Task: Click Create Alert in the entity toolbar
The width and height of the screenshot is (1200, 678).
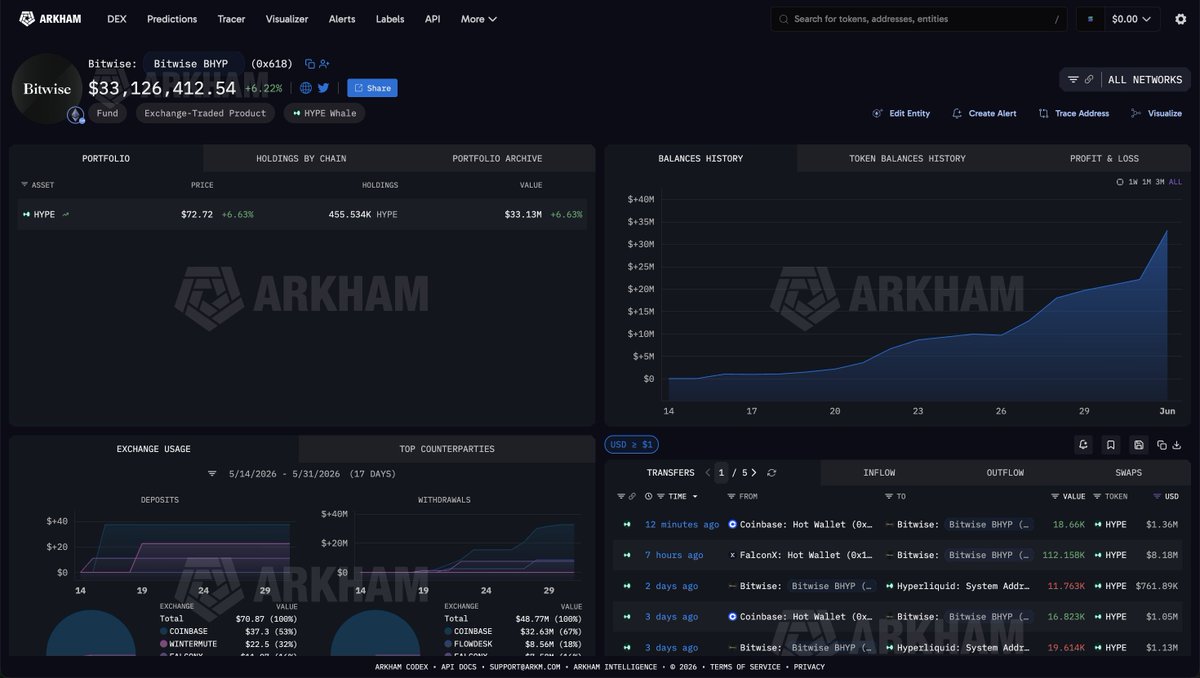Action: pyautogui.click(x=984, y=114)
